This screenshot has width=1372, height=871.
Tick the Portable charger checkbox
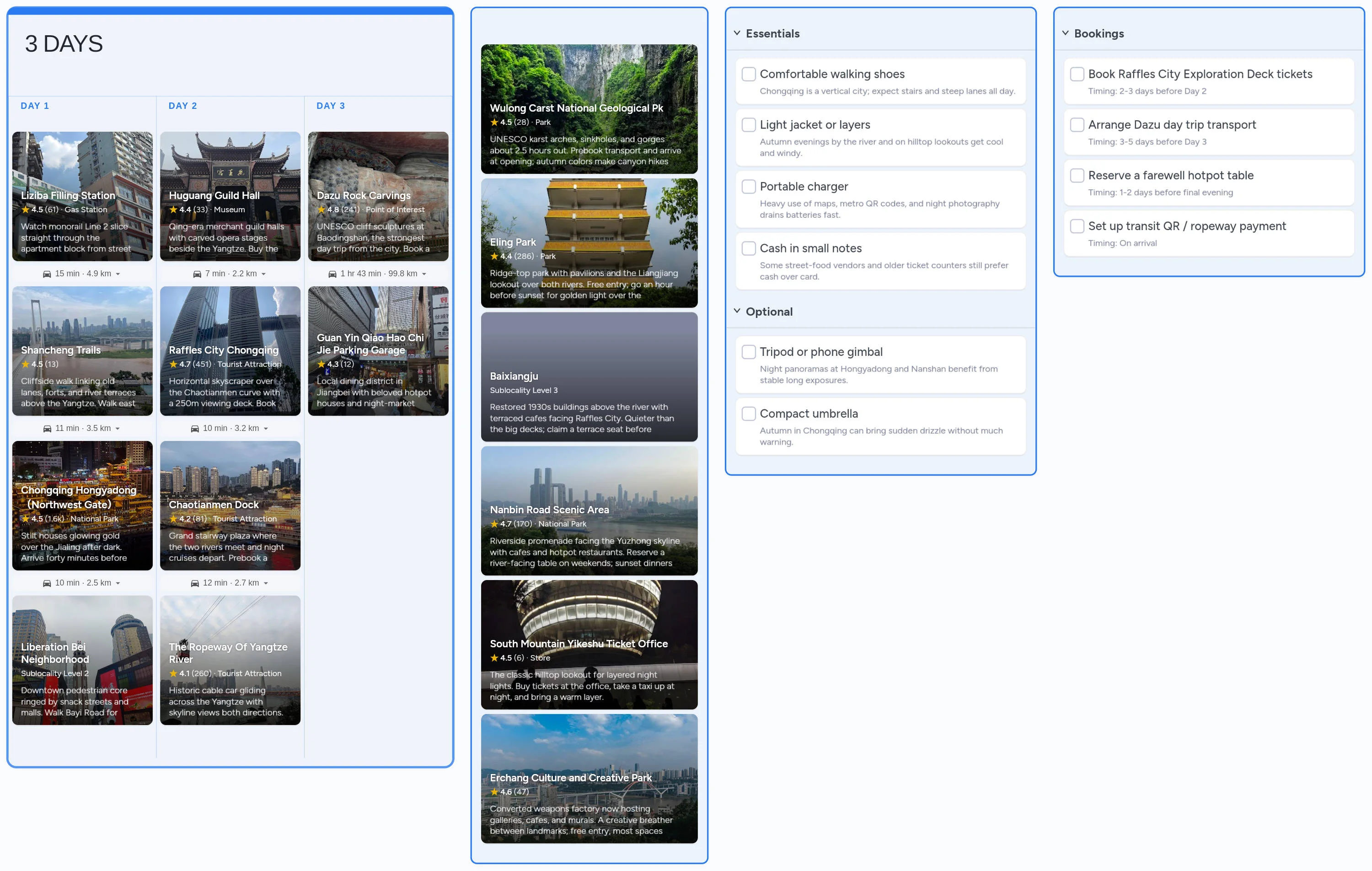[749, 186]
